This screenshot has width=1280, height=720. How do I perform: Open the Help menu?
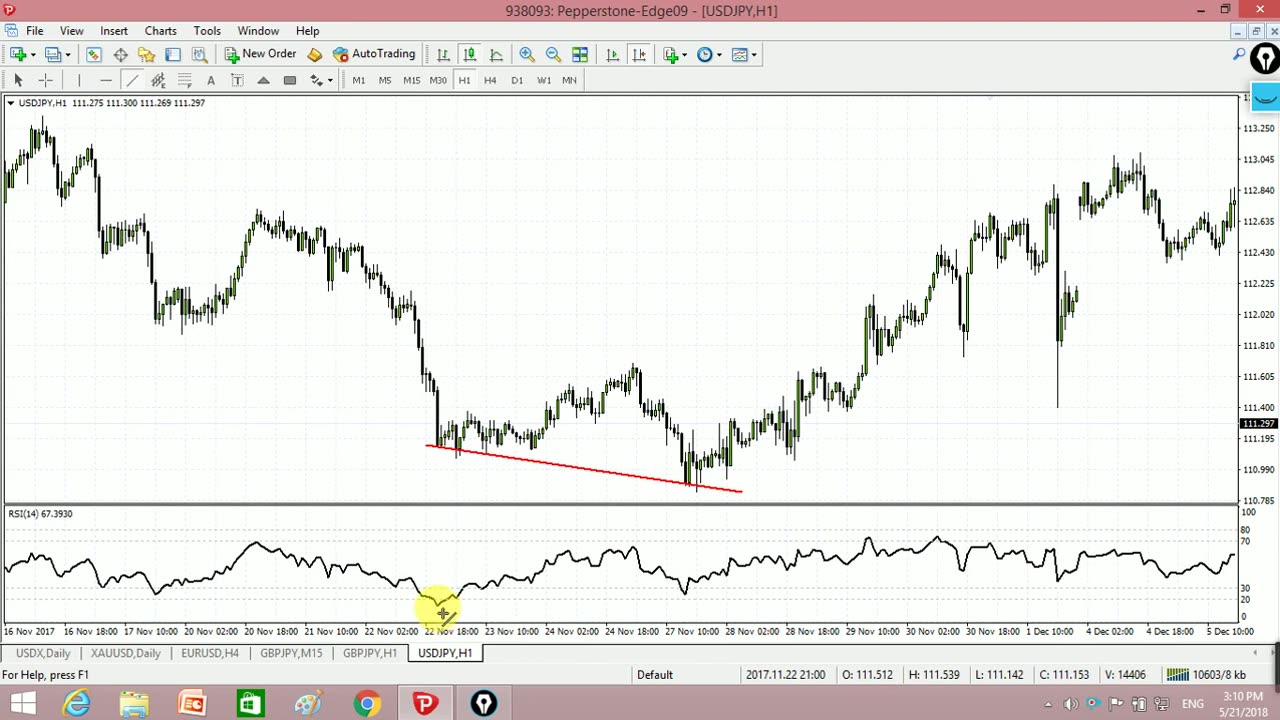tap(307, 31)
